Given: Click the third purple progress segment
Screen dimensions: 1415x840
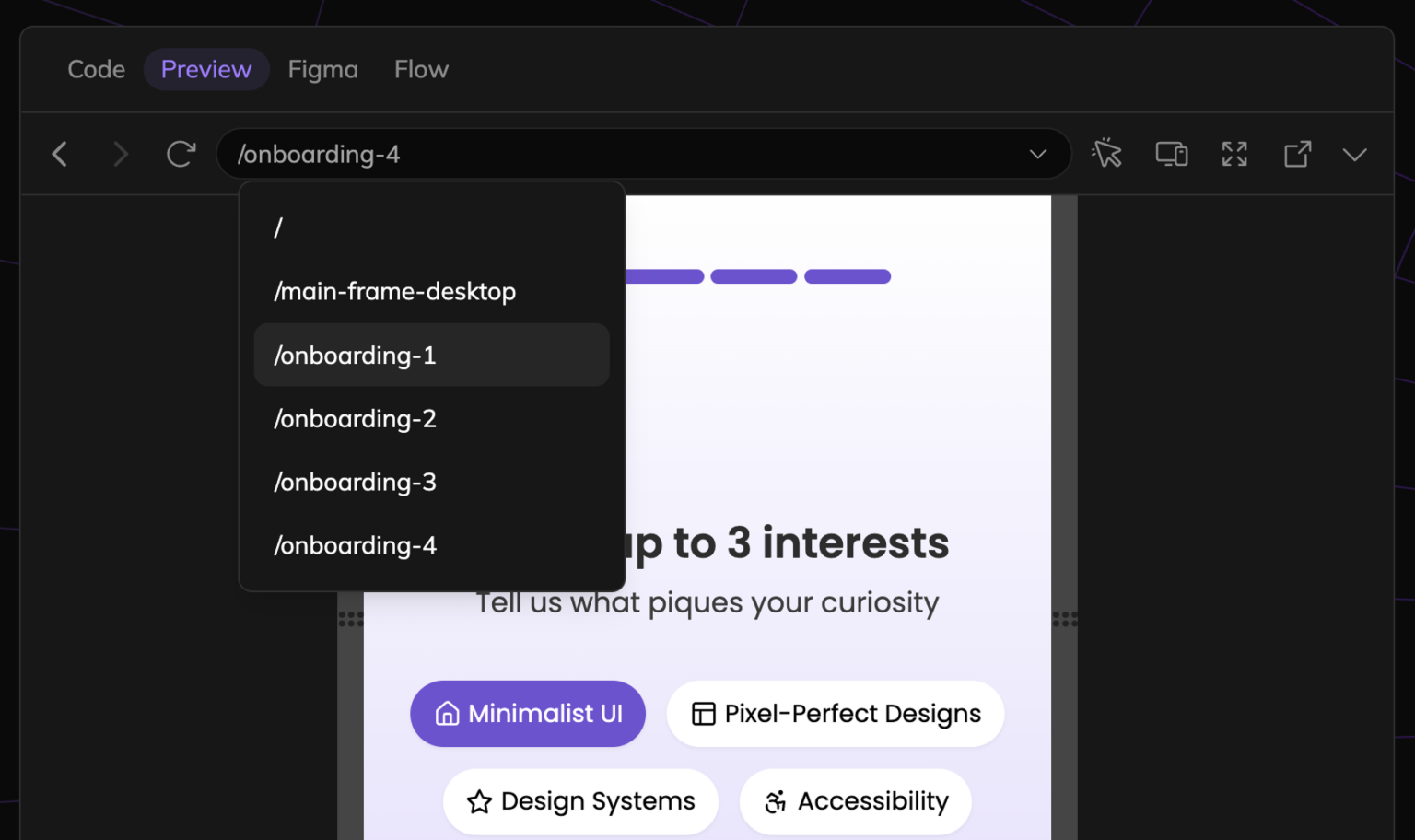Looking at the screenshot, I should coord(847,276).
